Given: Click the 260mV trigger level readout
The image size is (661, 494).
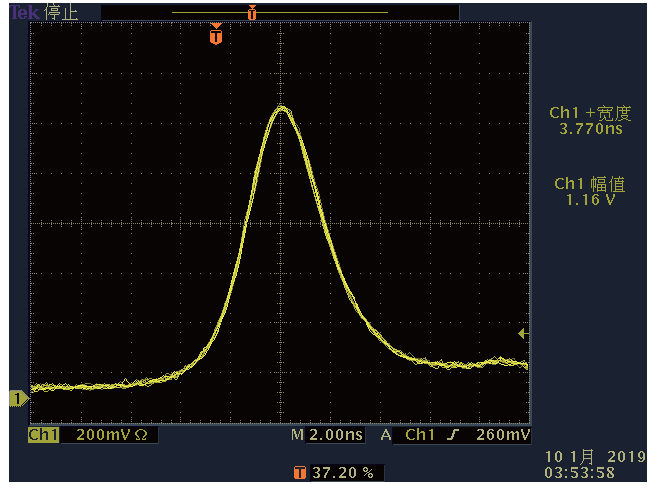Looking at the screenshot, I should (503, 436).
